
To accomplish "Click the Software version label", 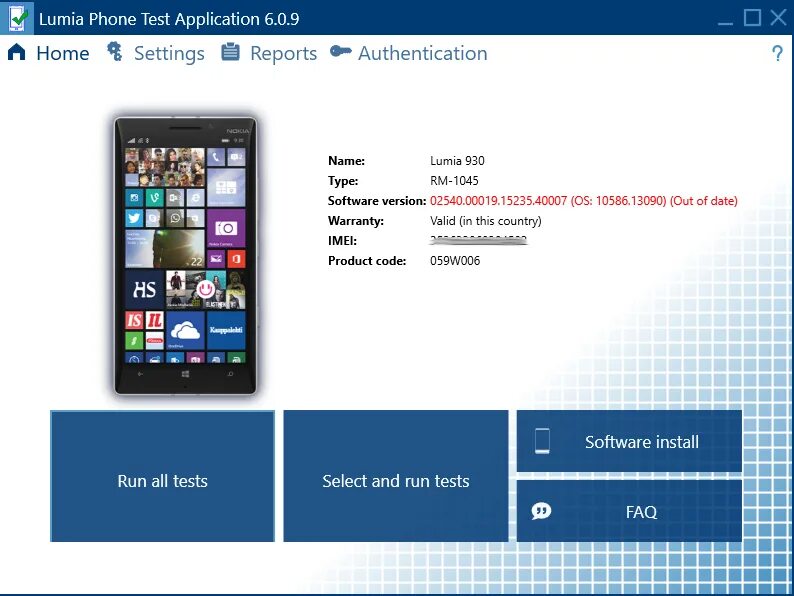I will coord(377,201).
